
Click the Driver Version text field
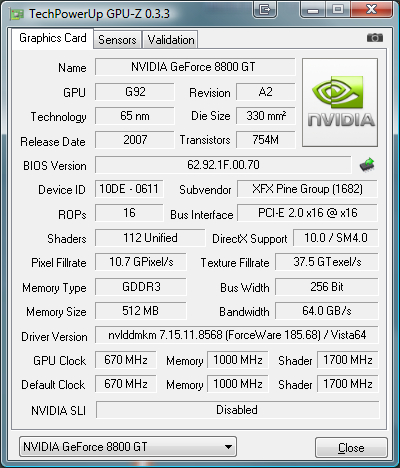tap(237, 335)
